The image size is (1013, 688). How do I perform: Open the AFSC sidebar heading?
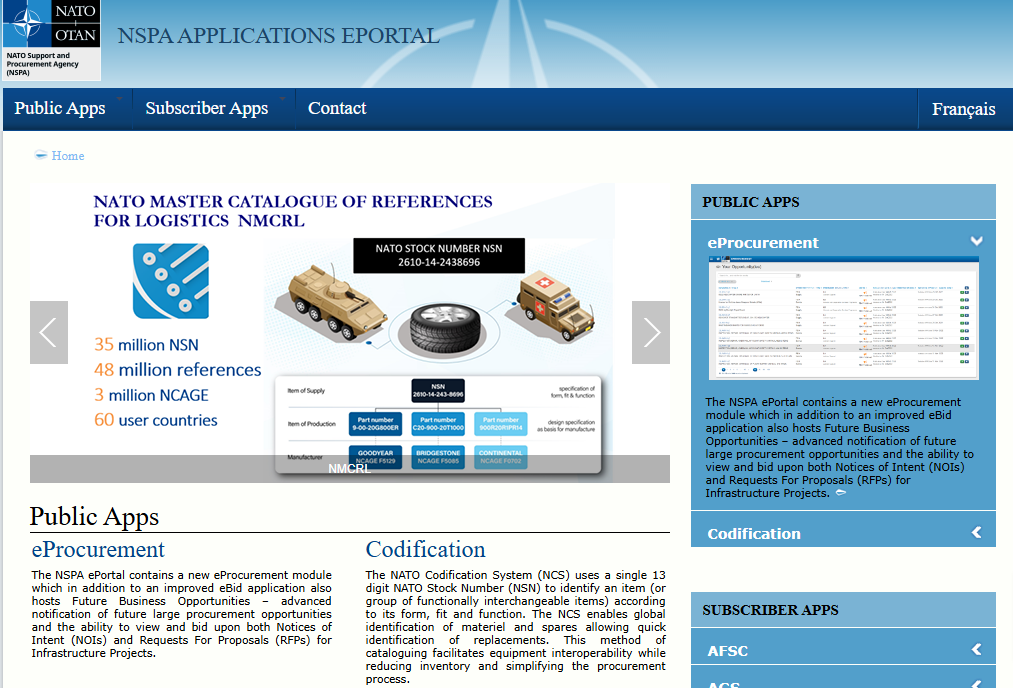pyautogui.click(x=727, y=651)
